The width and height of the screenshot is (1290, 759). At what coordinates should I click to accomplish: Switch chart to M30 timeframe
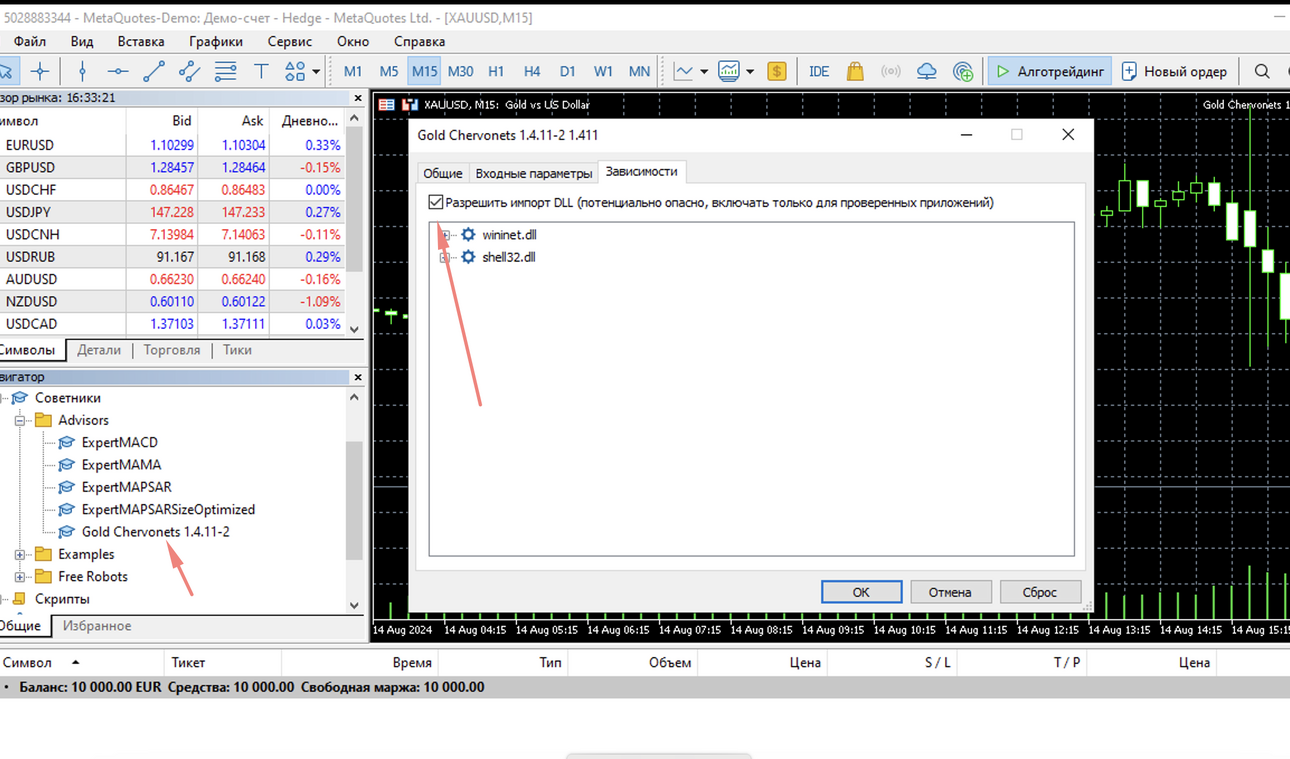pyautogui.click(x=461, y=71)
